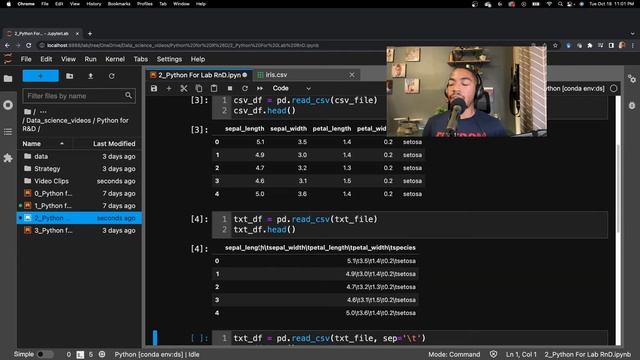Close the iris.csv tab
Image resolution: width=640 pixels, height=360 pixels.
click(x=352, y=75)
